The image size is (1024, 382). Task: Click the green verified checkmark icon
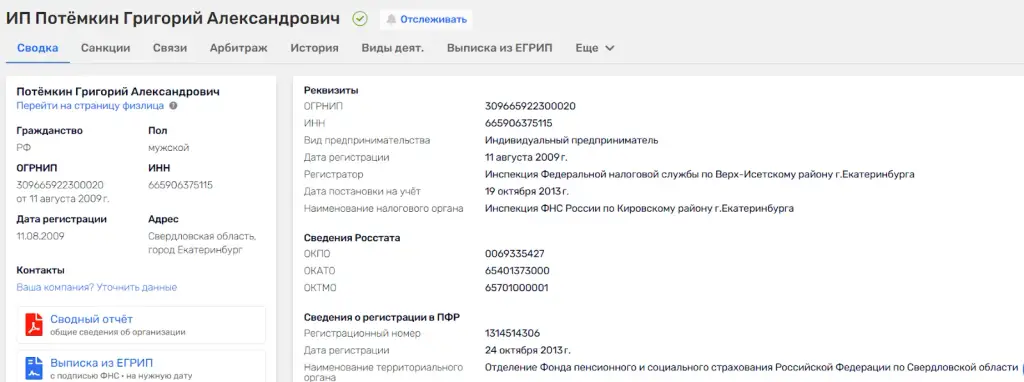click(x=360, y=19)
